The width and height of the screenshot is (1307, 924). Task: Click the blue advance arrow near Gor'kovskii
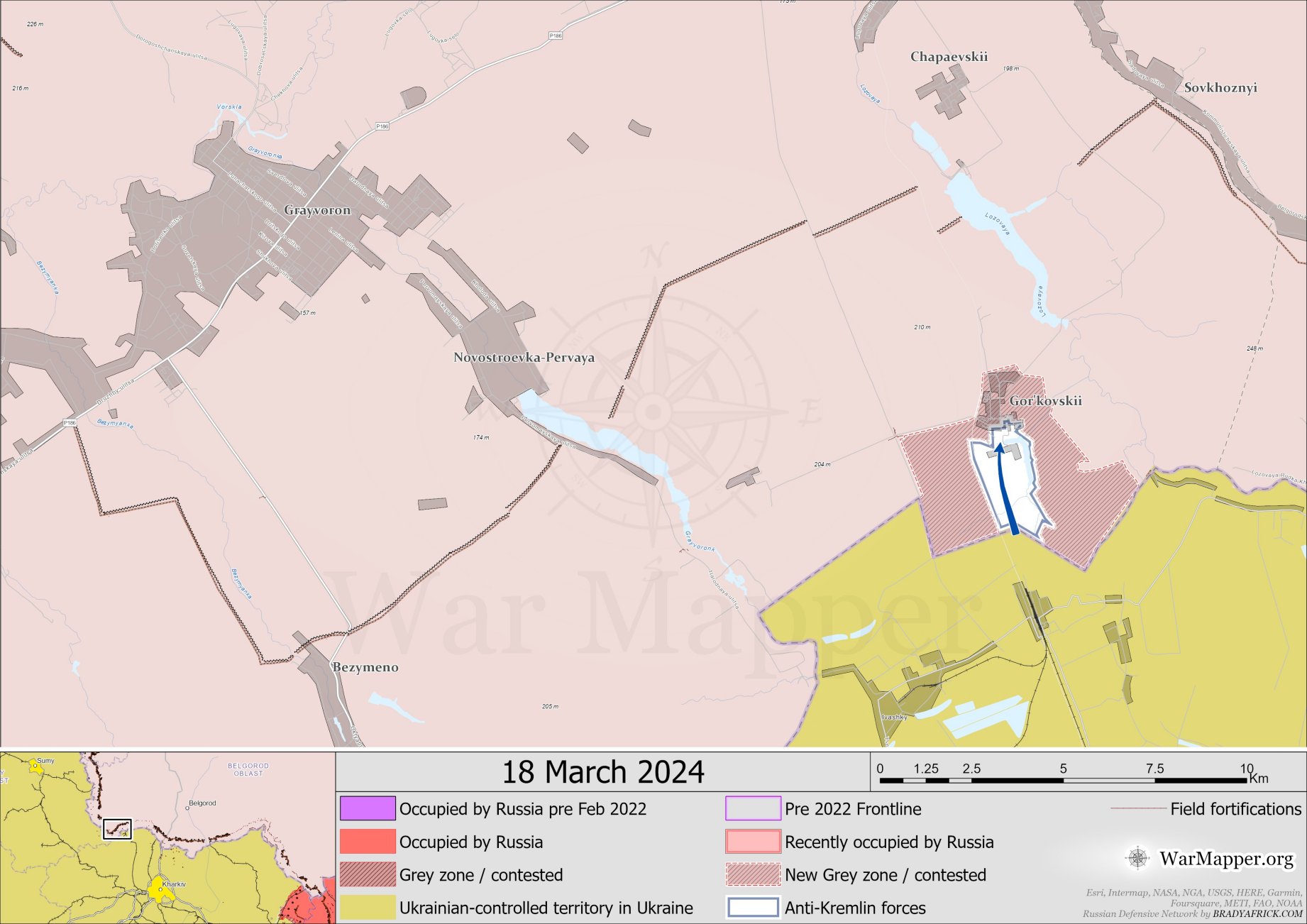coord(1006,488)
